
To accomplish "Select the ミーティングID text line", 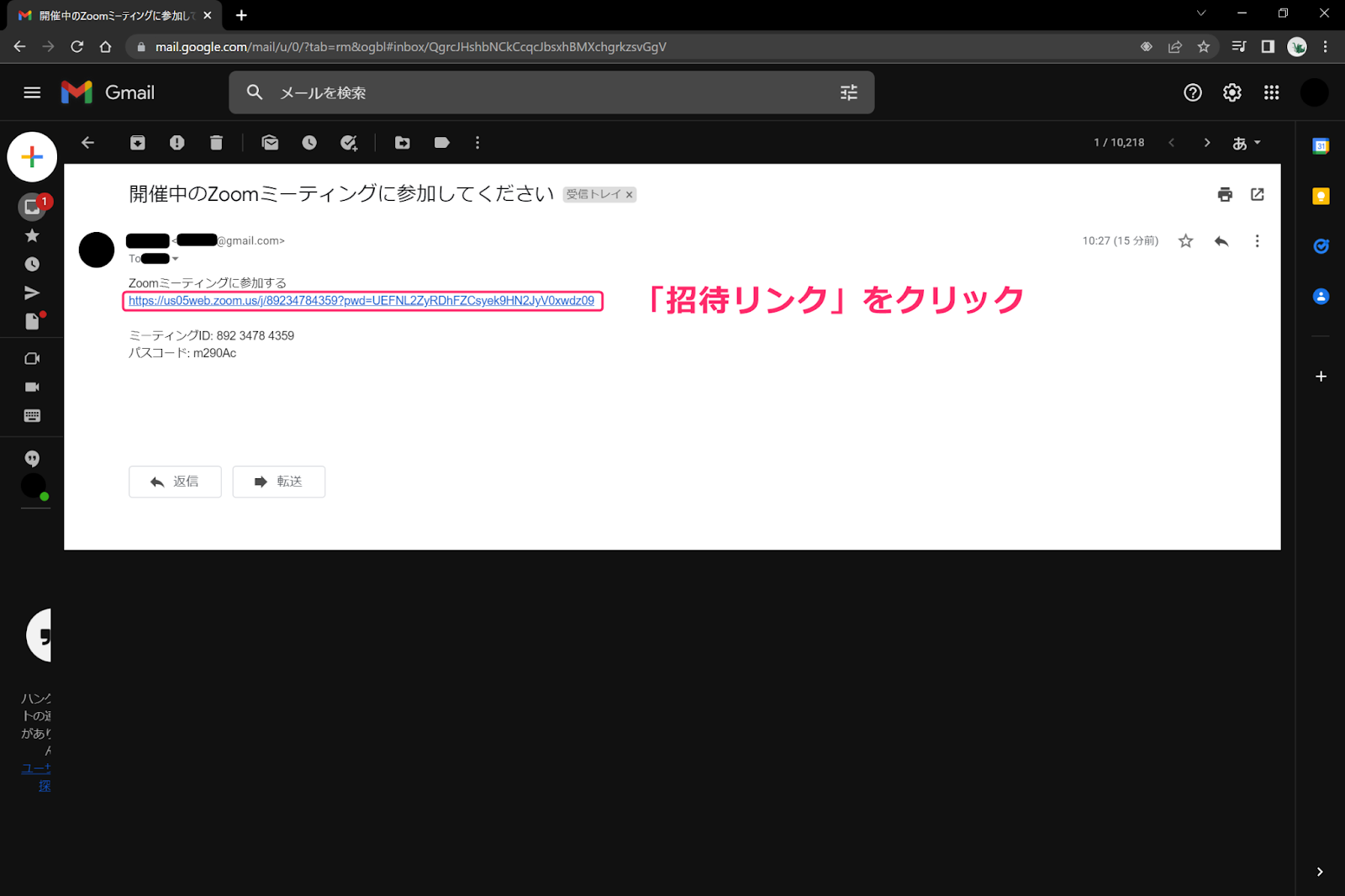I will (x=211, y=335).
